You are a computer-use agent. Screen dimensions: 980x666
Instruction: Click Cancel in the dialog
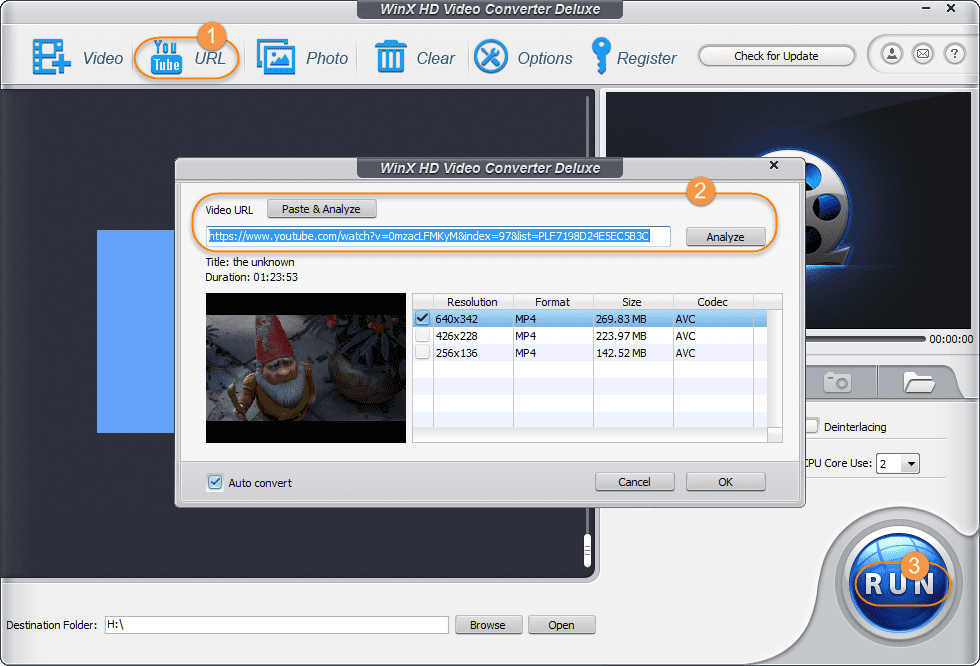click(634, 482)
